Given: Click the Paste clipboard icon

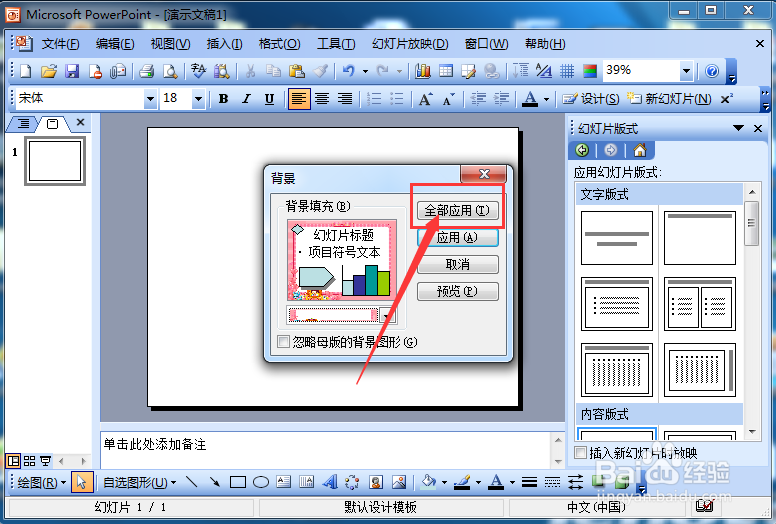Looking at the screenshot, I should coord(296,72).
